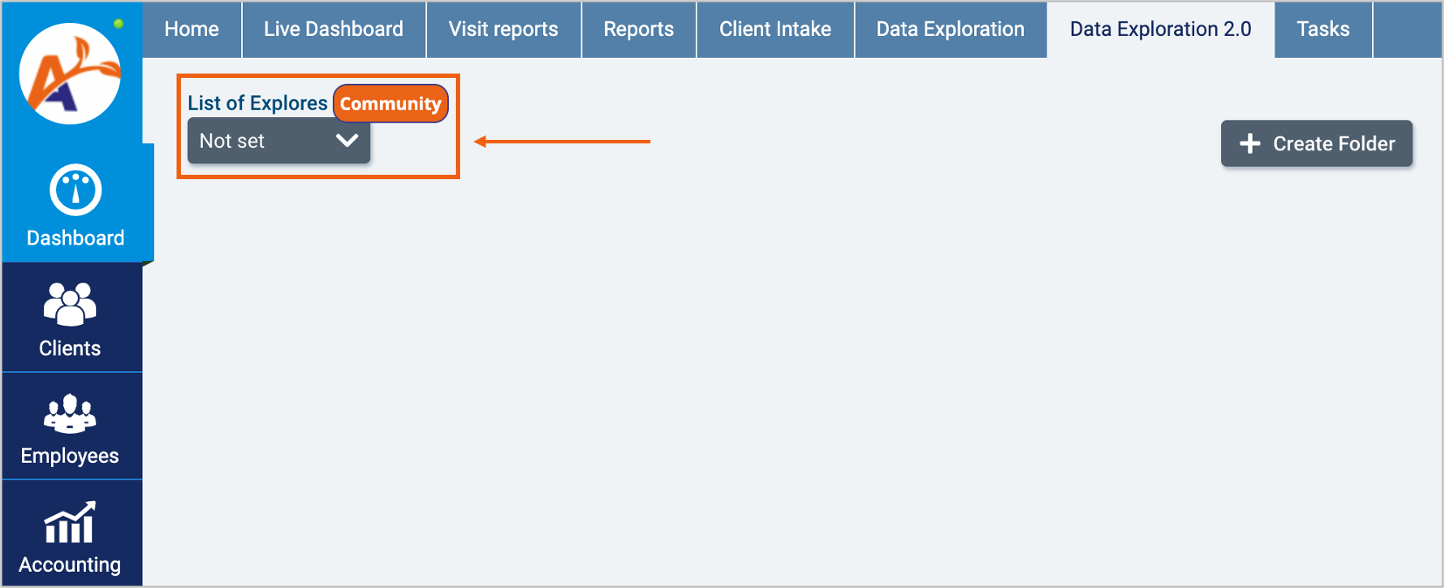
Task: Open the Client Intake tab
Action: [775, 29]
